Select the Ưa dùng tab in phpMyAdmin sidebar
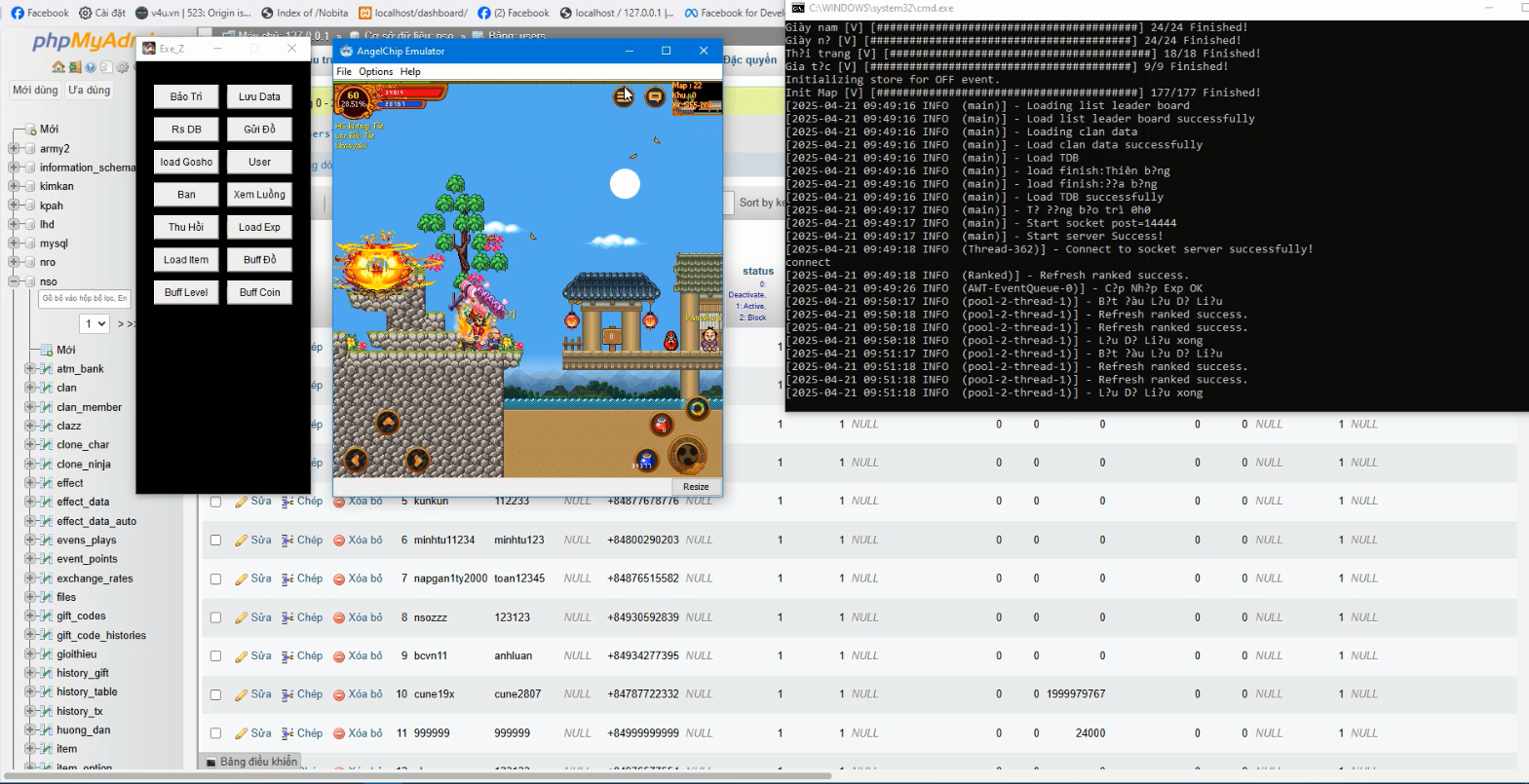The width and height of the screenshot is (1529, 784). [x=89, y=90]
